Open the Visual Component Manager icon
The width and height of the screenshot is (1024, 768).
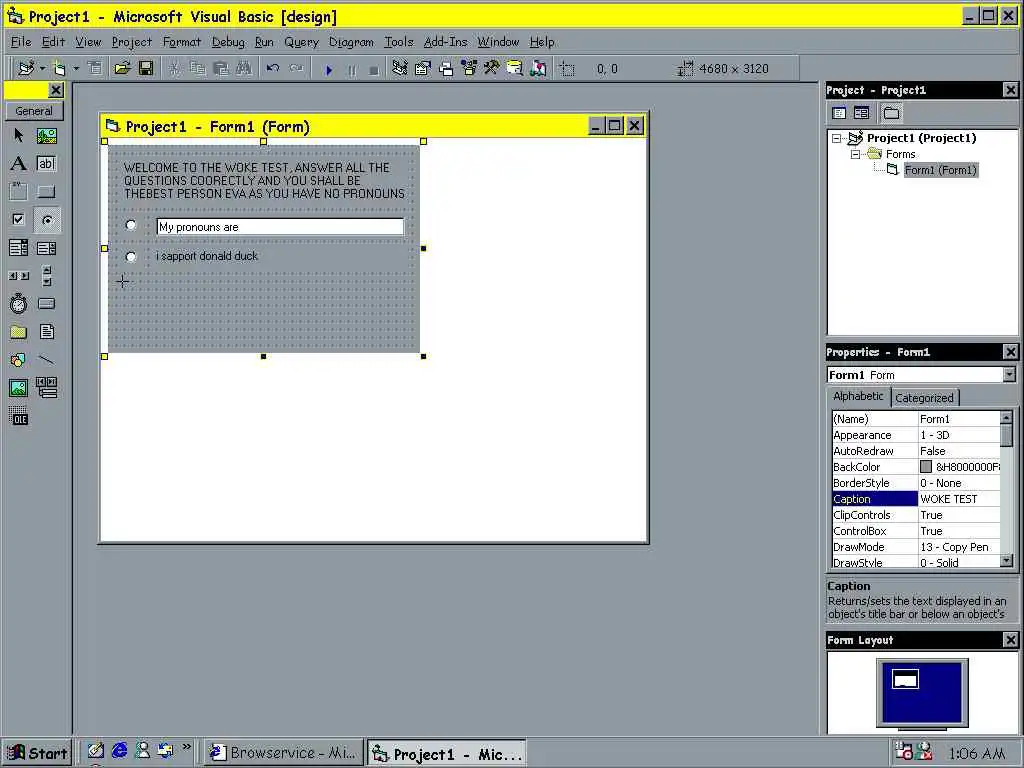(538, 69)
